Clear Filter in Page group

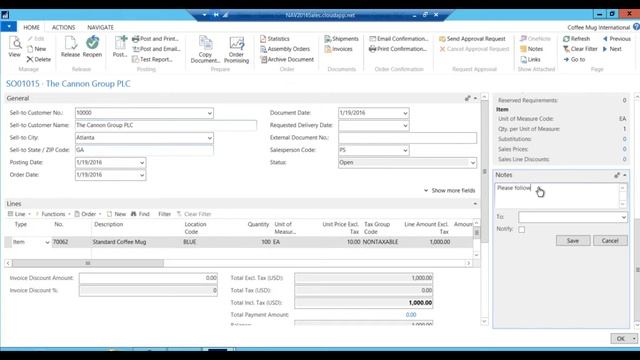580,49
